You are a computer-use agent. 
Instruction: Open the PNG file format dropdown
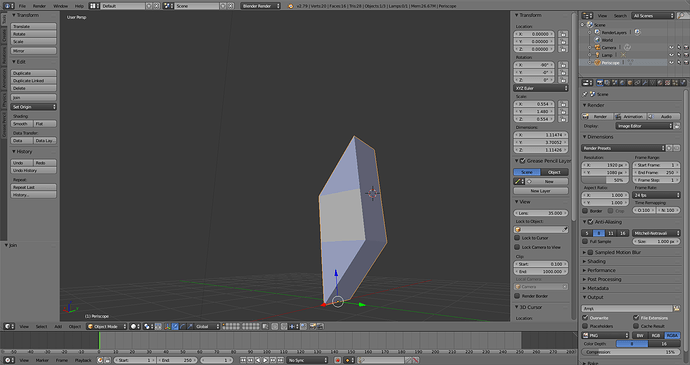606,336
